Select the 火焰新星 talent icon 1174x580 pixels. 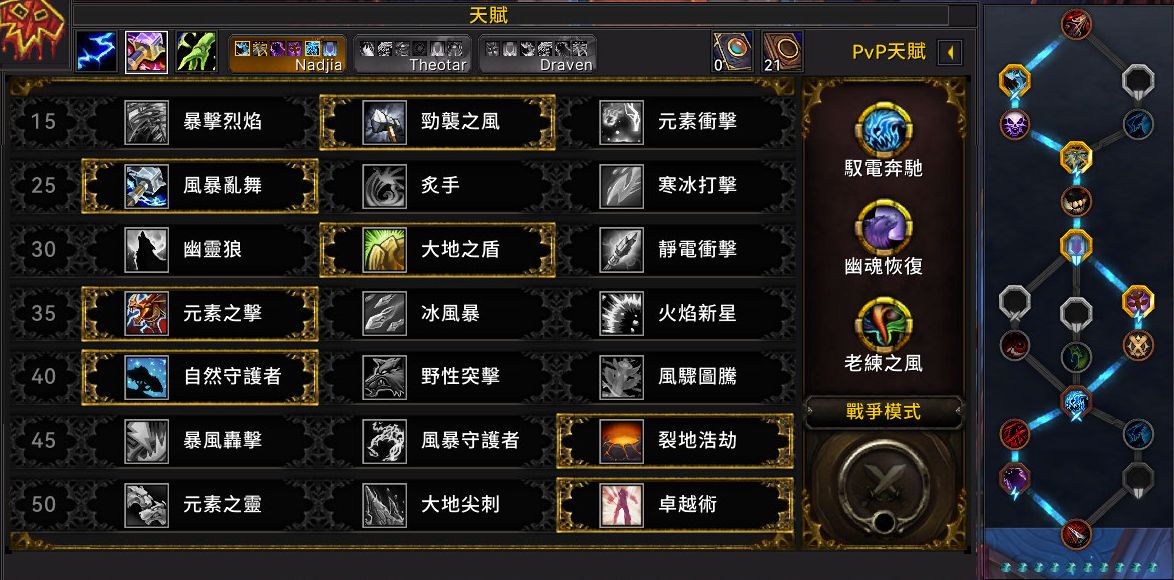[621, 314]
